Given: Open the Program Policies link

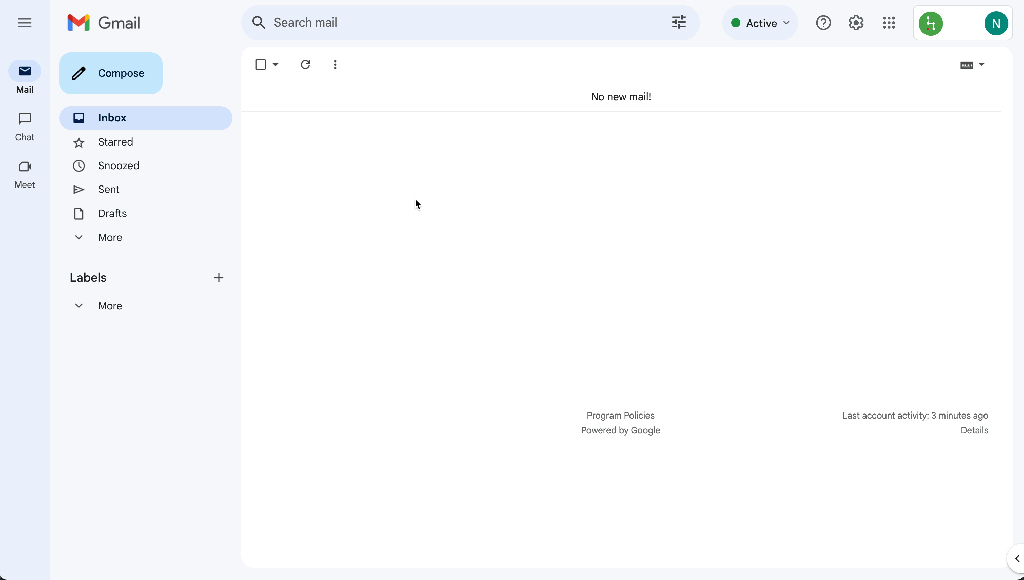Looking at the screenshot, I should (x=620, y=416).
